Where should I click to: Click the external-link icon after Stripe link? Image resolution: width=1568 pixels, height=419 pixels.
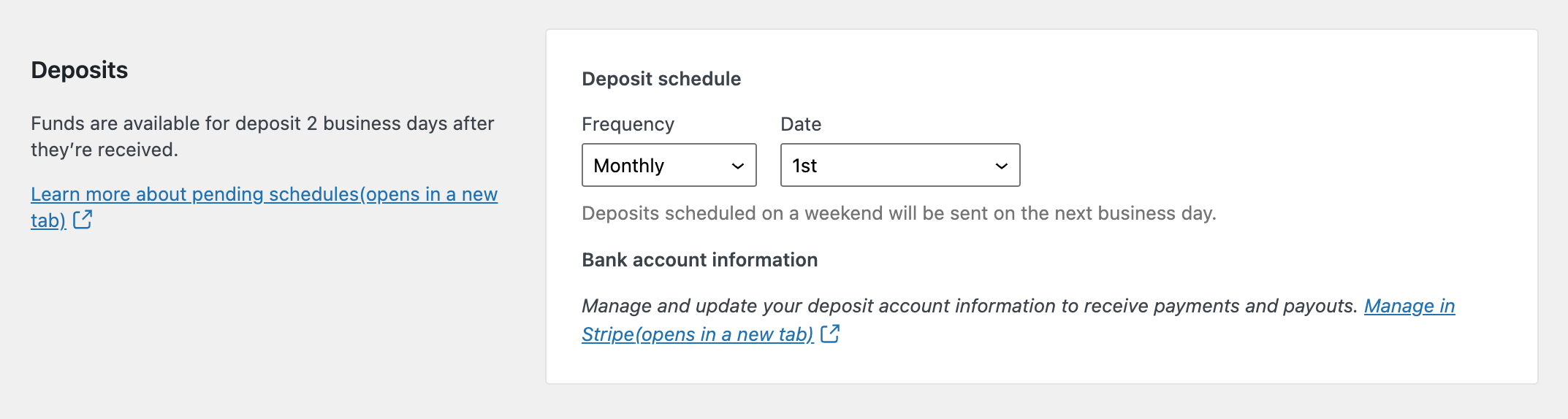click(x=830, y=334)
